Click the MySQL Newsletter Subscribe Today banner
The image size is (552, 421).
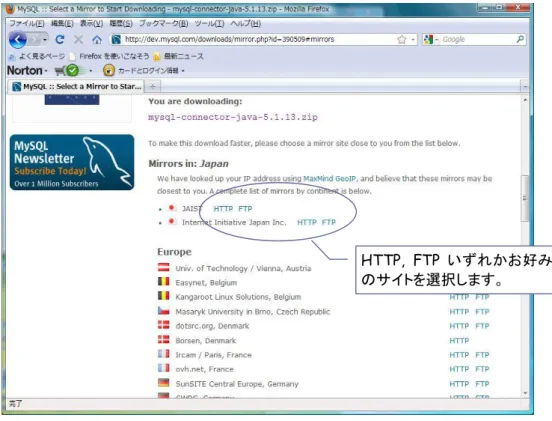(72, 162)
